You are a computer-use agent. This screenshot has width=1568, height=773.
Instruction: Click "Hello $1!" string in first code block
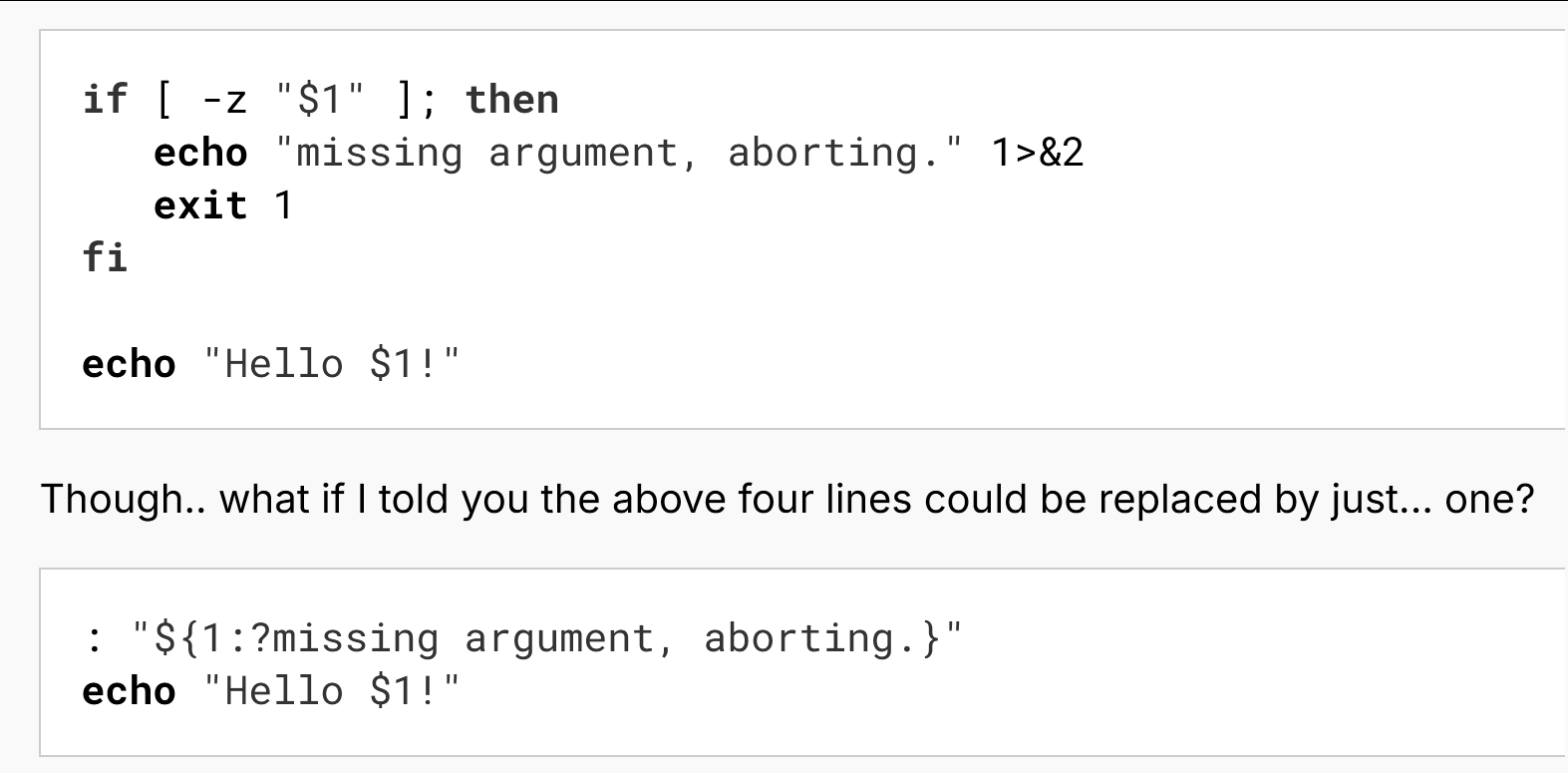pos(332,364)
